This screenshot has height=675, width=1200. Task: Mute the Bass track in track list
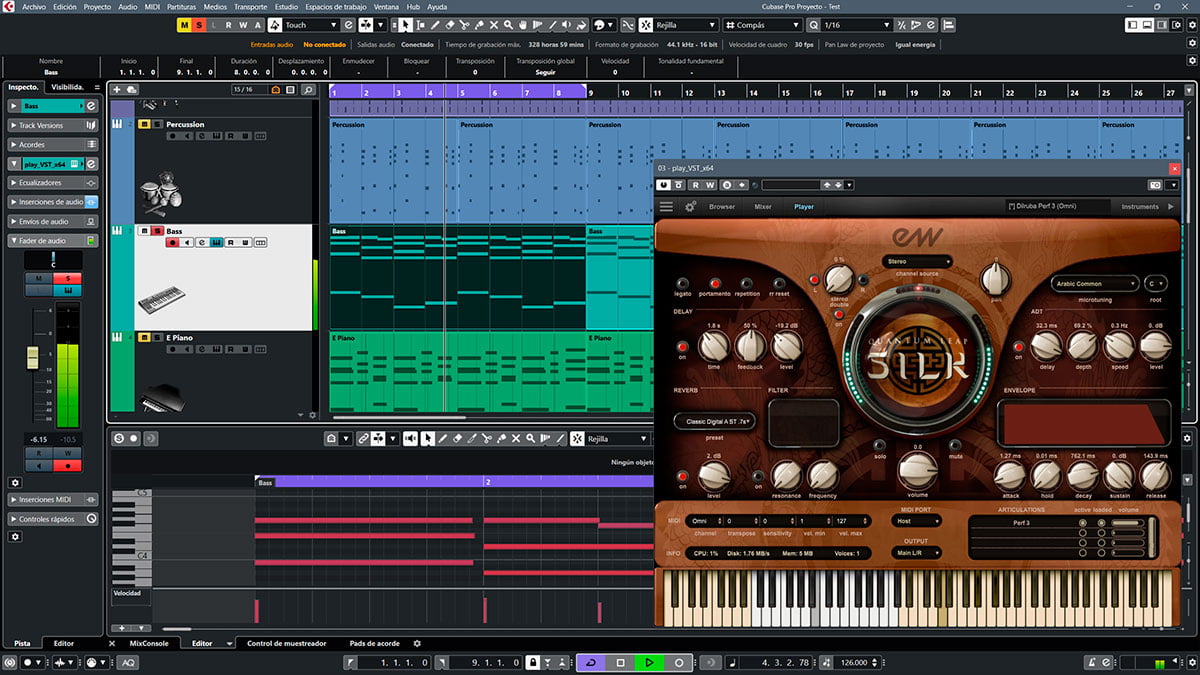coord(144,231)
